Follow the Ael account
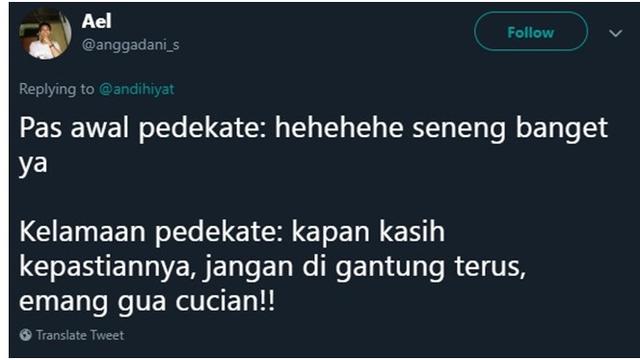Screen dimensions: 640x360 pos(531,31)
